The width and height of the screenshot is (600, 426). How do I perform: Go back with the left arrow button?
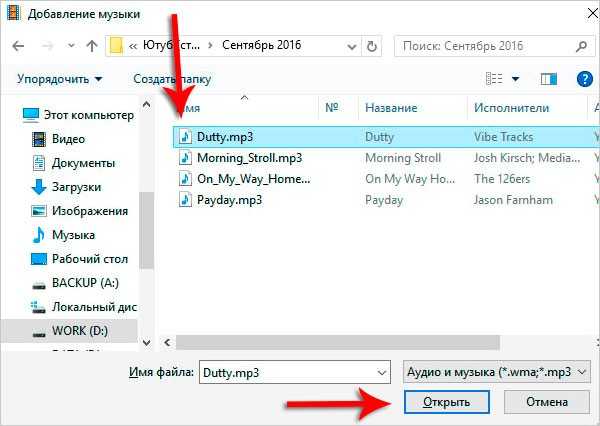coord(18,46)
